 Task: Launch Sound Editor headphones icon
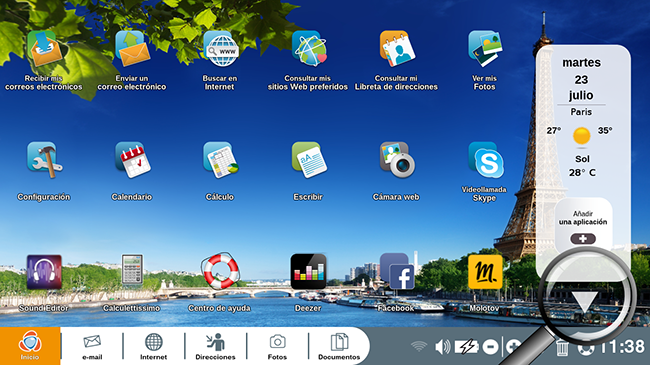(44, 272)
